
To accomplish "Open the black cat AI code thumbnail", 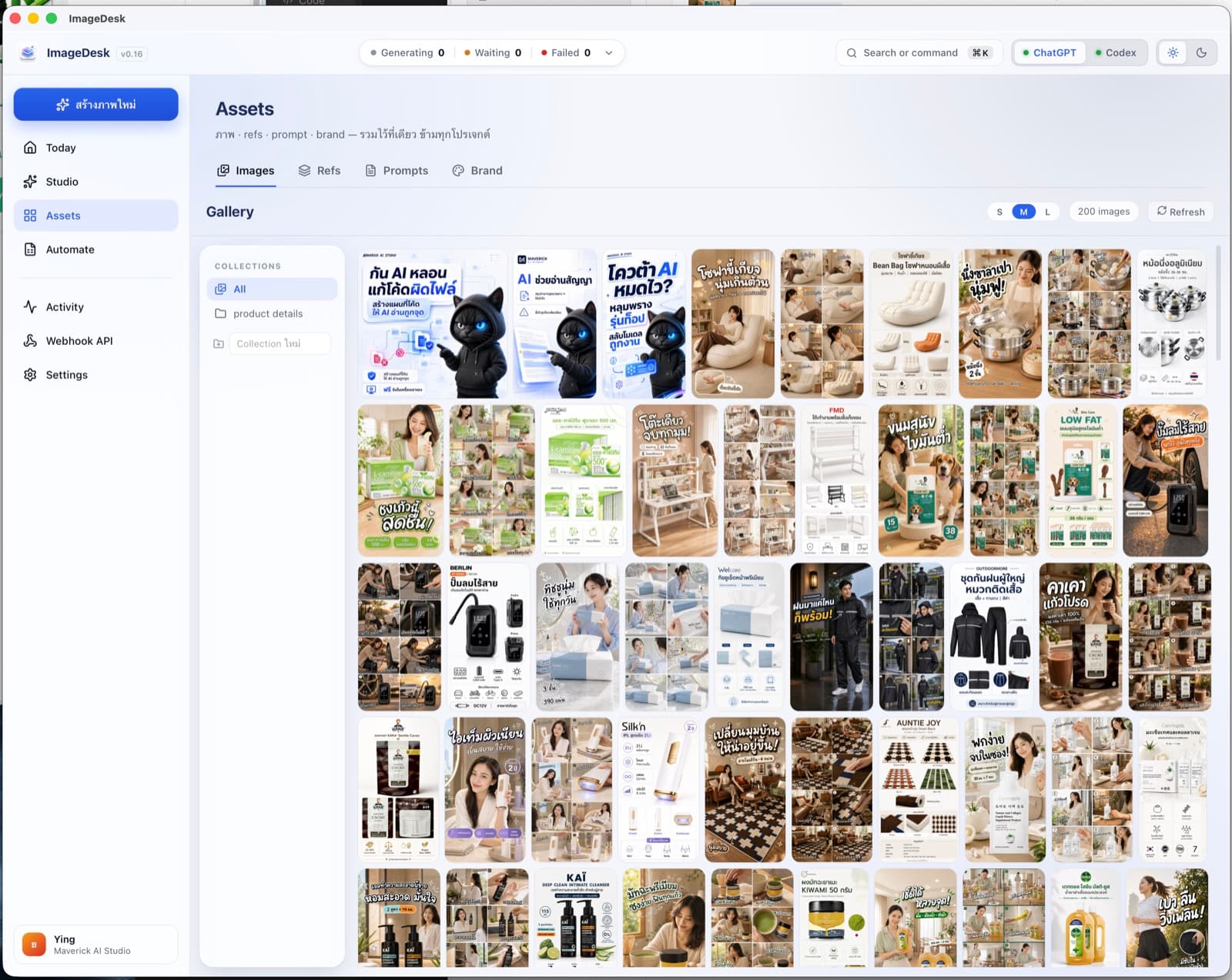I will coord(434,323).
